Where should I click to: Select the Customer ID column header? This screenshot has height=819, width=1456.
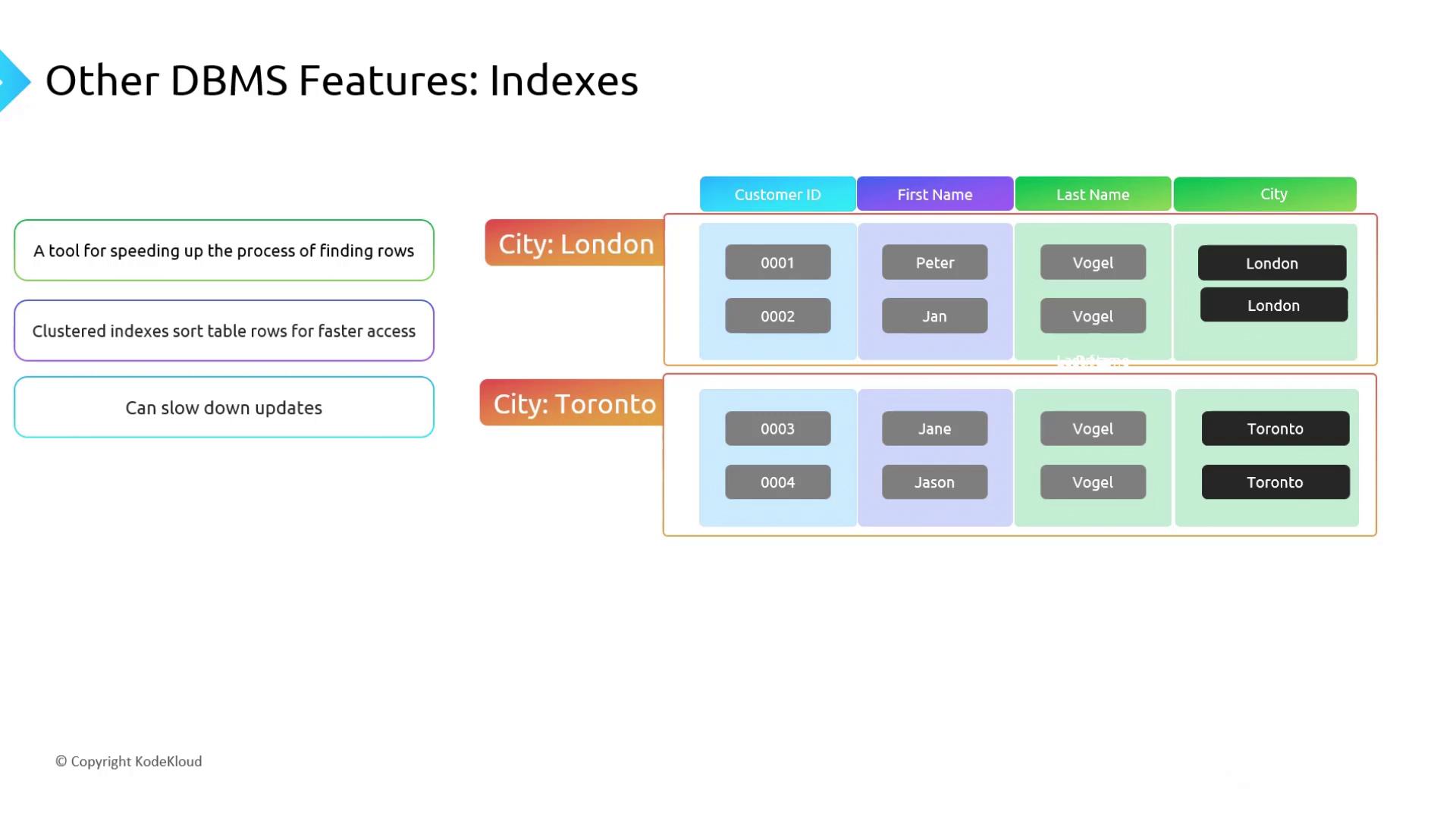(777, 194)
